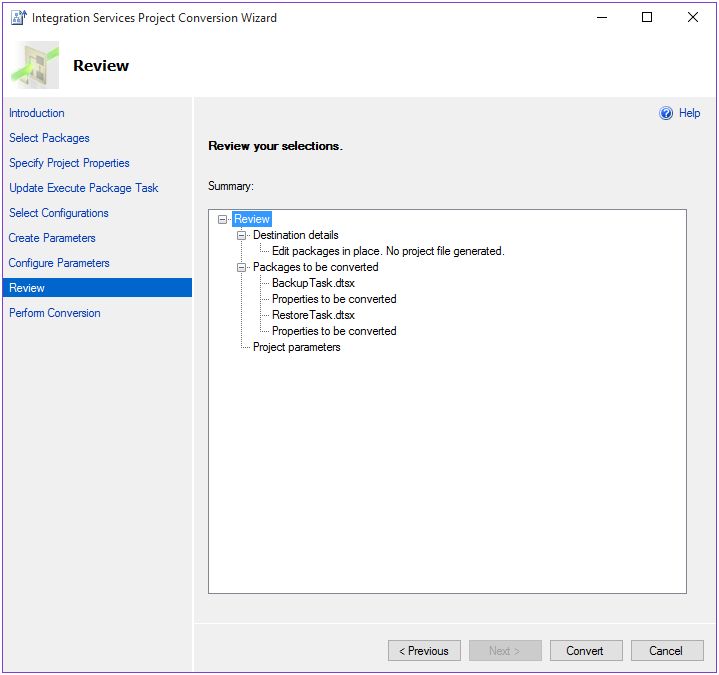Click the blue Help question mark icon
Viewport: 719px width, 675px height.
tap(666, 113)
